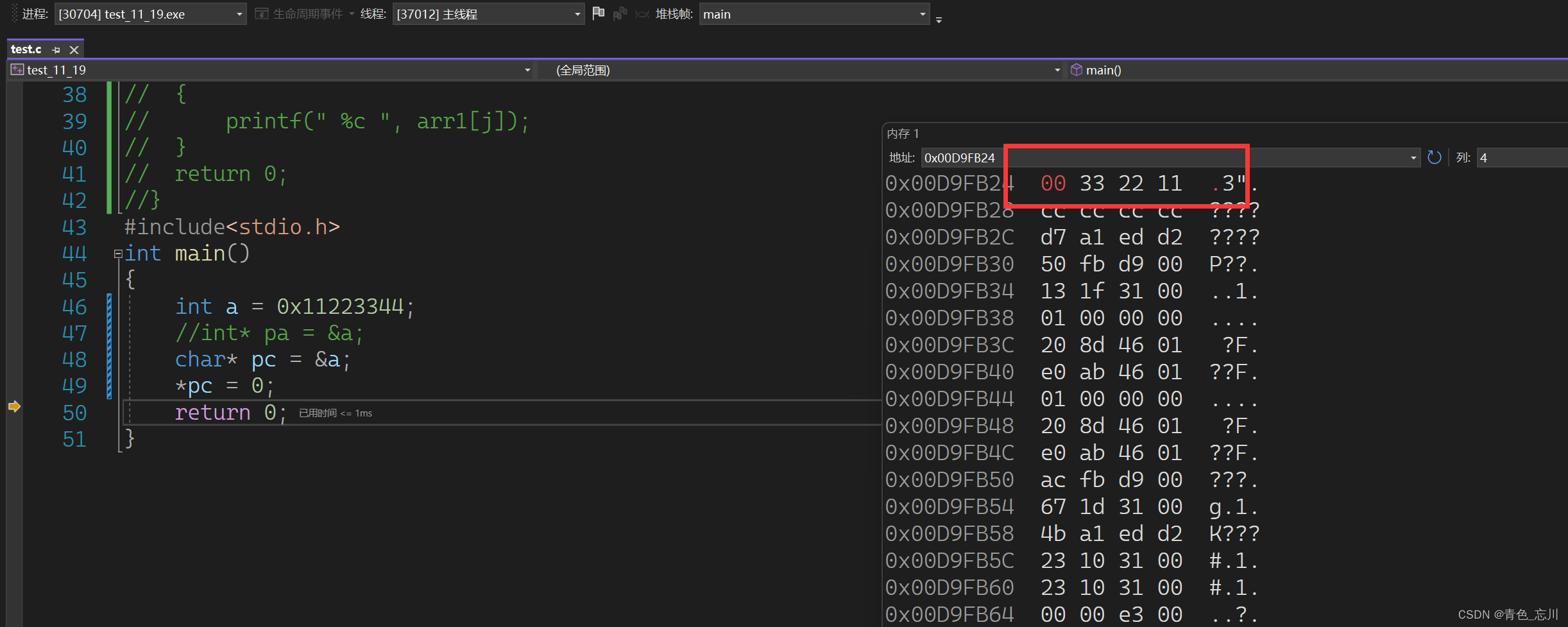Click the flag thread icon
This screenshot has height=627, width=1568.
pos(598,13)
